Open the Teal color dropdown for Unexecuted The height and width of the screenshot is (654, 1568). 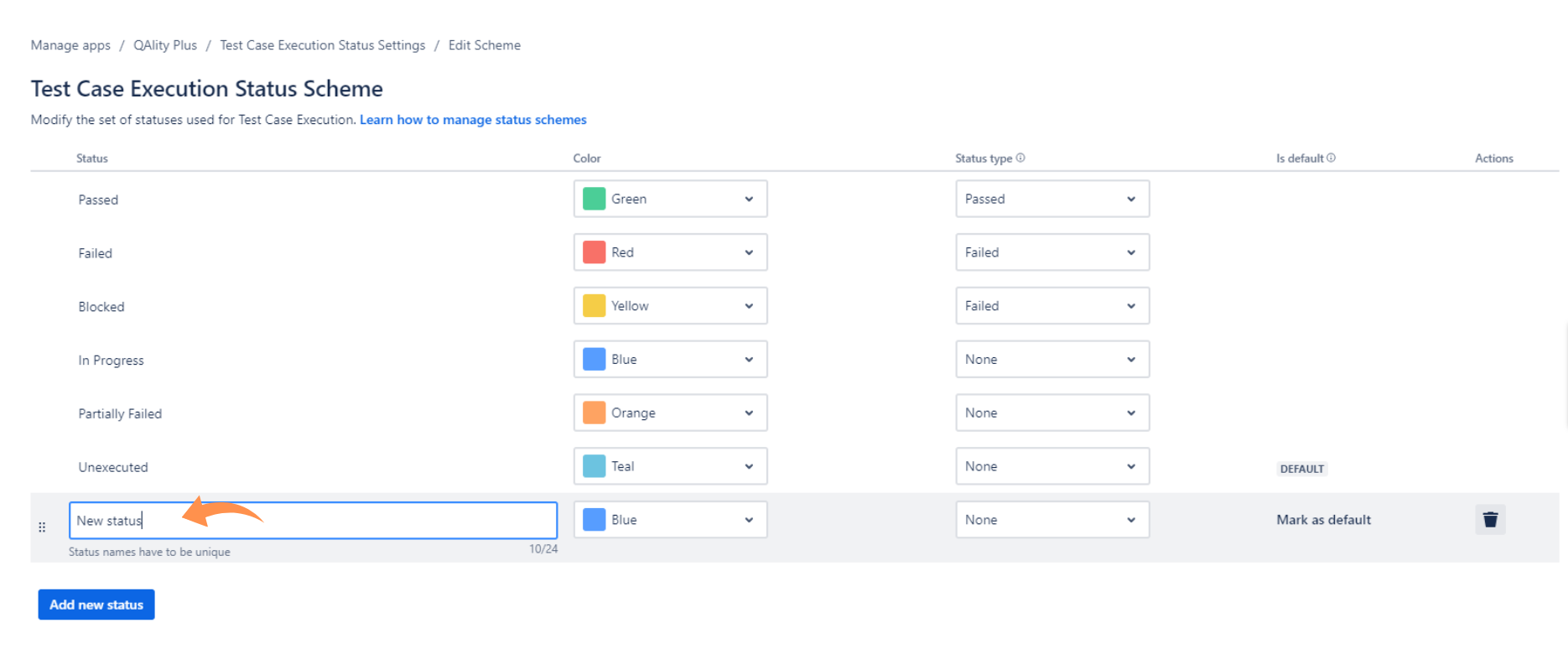coord(670,466)
